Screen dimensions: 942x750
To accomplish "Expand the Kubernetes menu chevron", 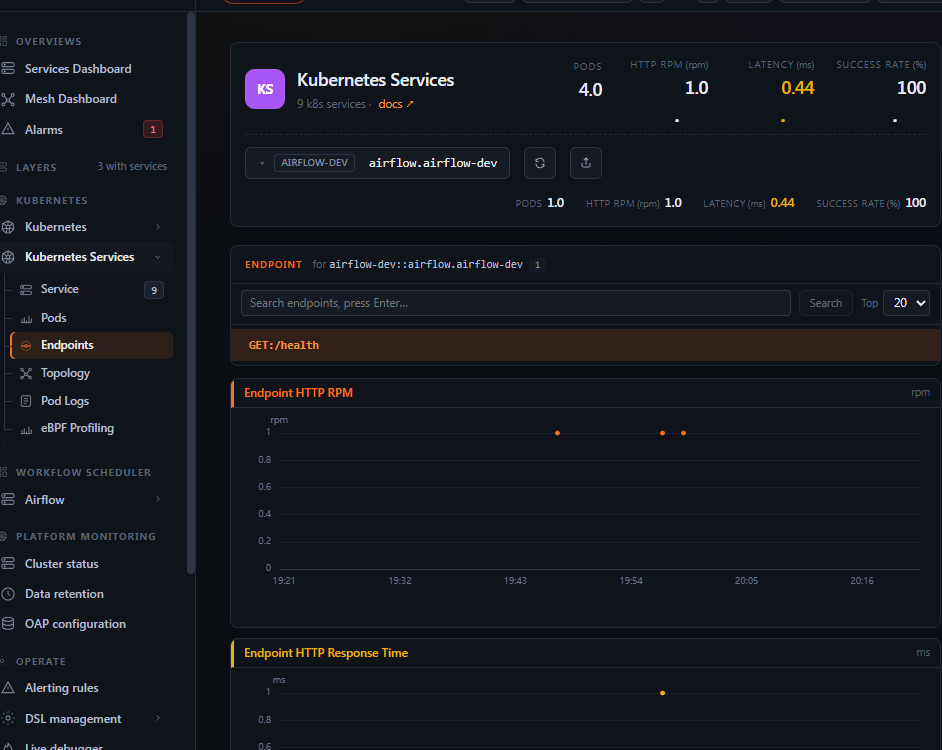I will [x=158, y=227].
